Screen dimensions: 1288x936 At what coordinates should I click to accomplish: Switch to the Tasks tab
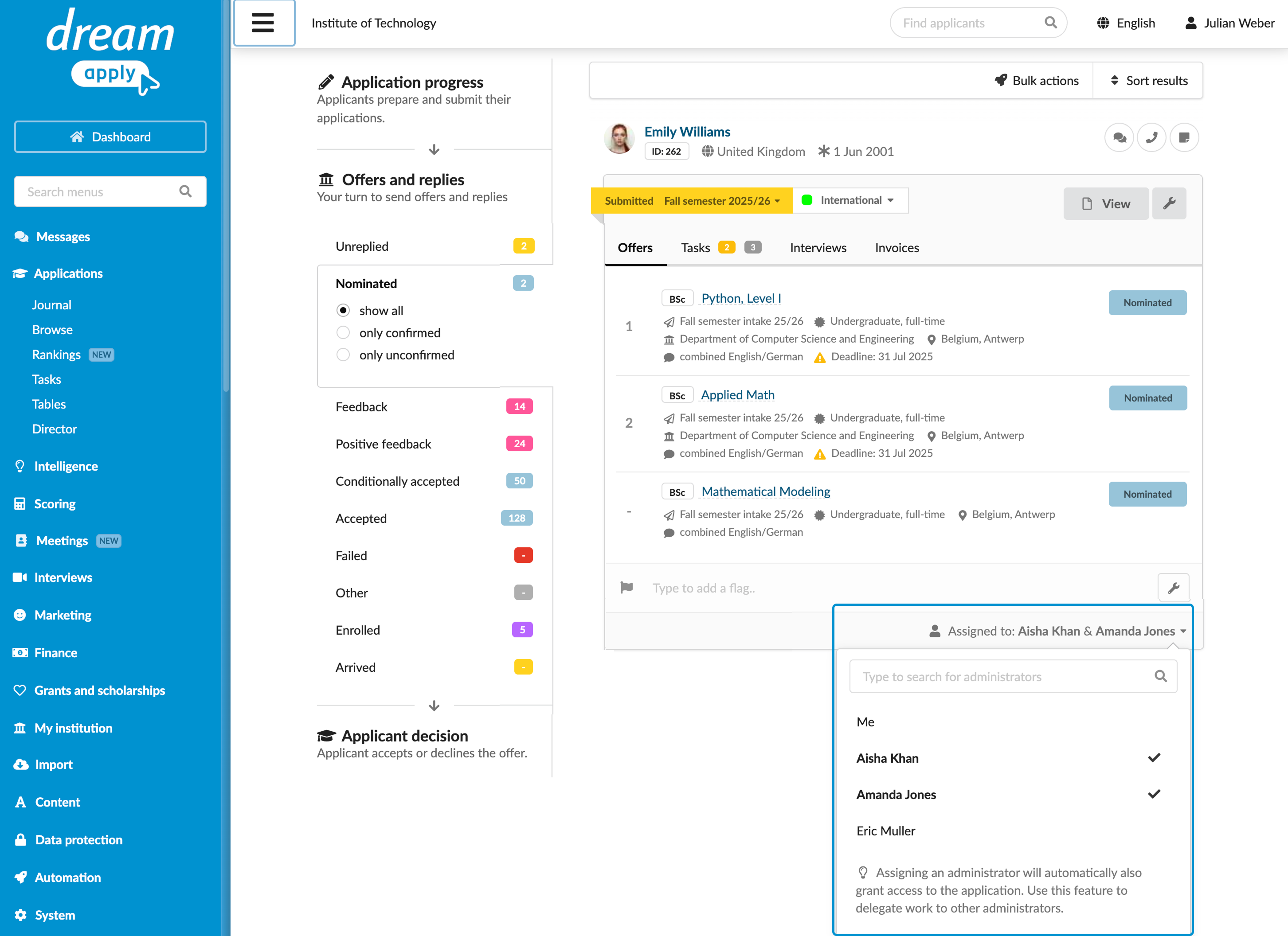point(696,247)
